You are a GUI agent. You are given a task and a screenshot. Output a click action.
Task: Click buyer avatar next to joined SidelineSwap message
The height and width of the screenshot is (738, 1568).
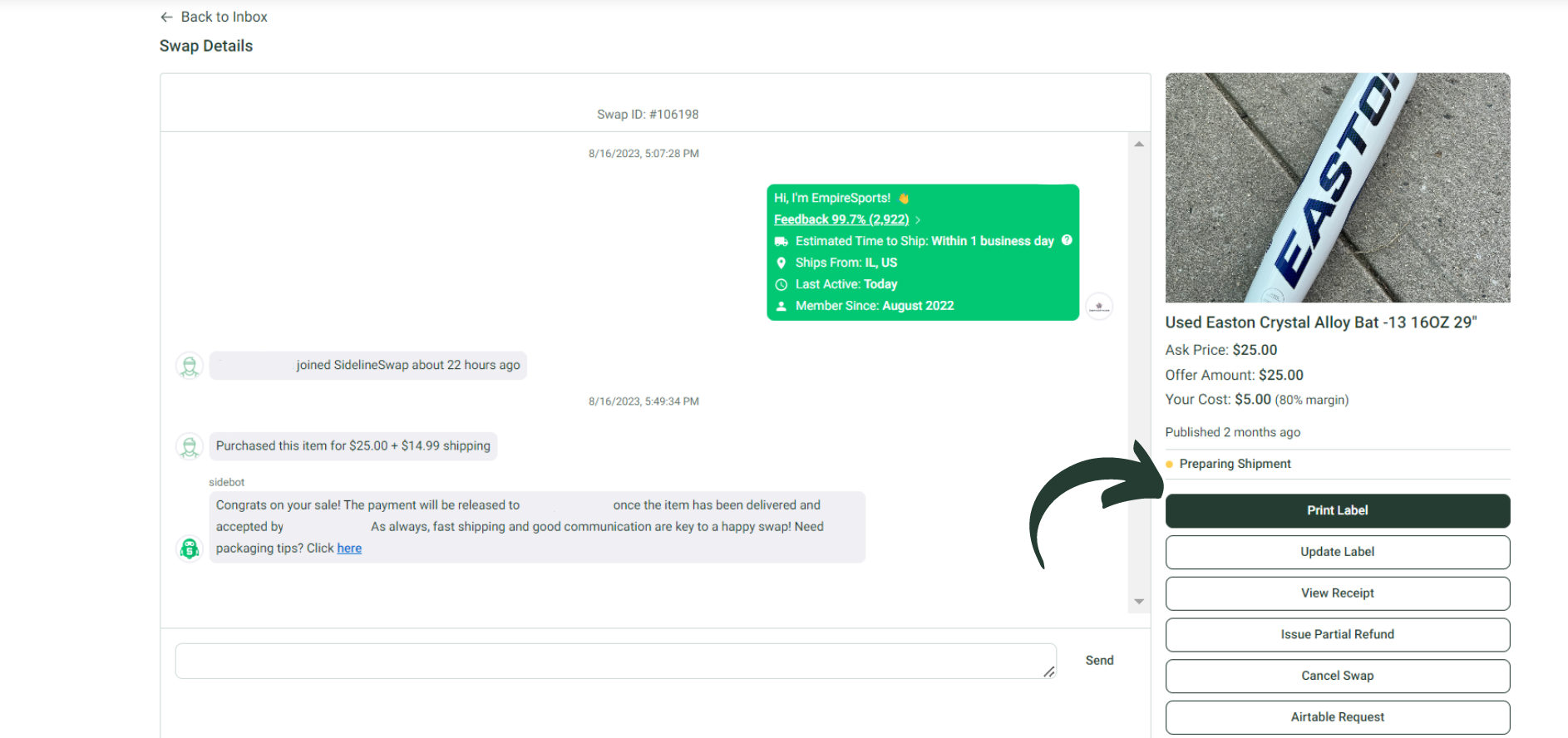190,366
